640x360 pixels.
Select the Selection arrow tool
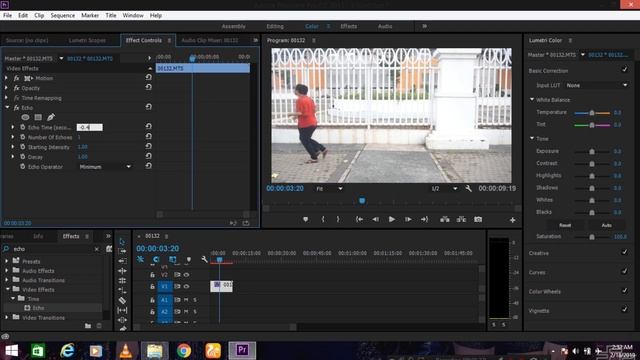122,242
